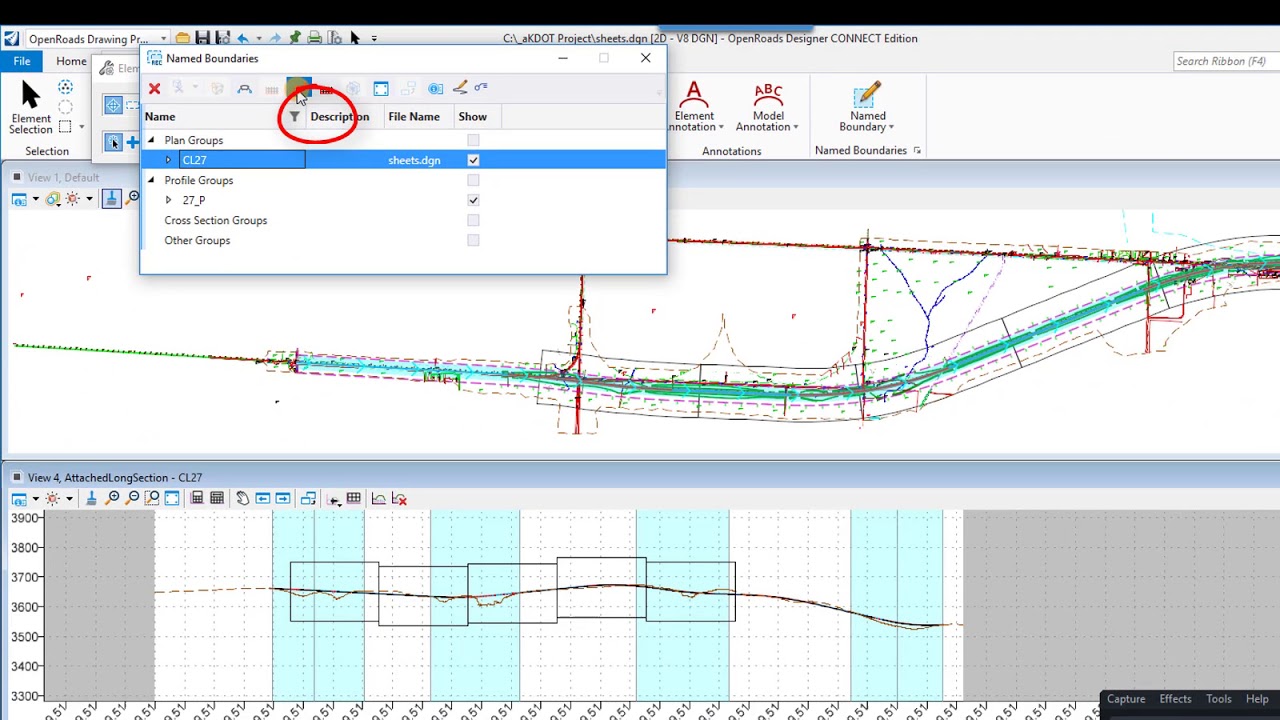Switch to the Home ribbon tab
Viewport: 1280px width, 720px height.
[x=71, y=61]
